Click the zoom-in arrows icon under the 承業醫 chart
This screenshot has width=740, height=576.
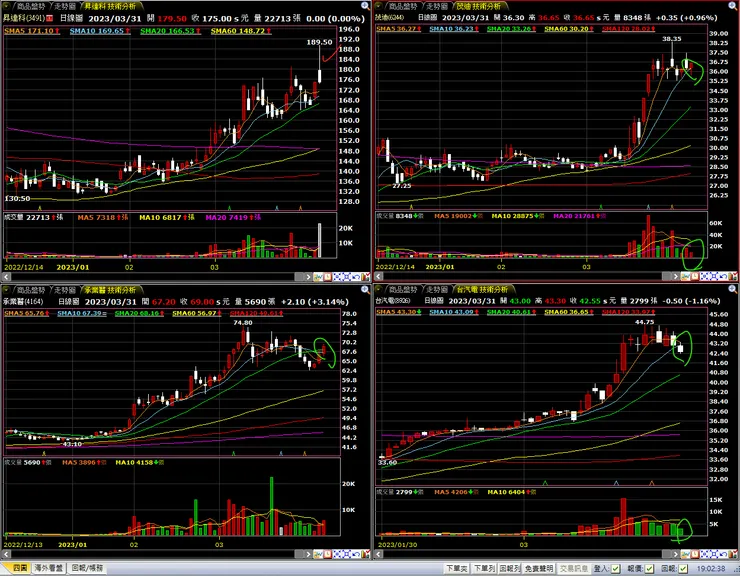[337, 554]
